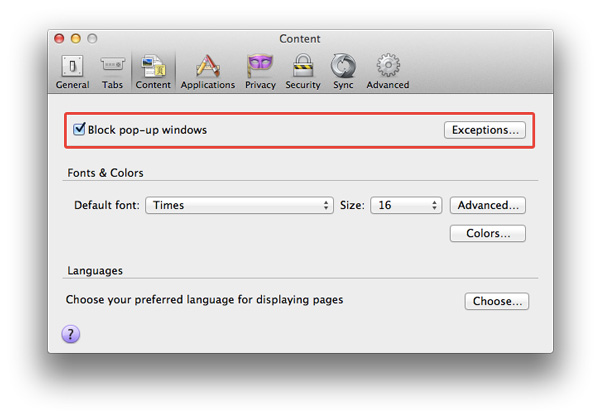Click the pop-up Exceptions... button
This screenshot has width=600, height=418.
(485, 130)
